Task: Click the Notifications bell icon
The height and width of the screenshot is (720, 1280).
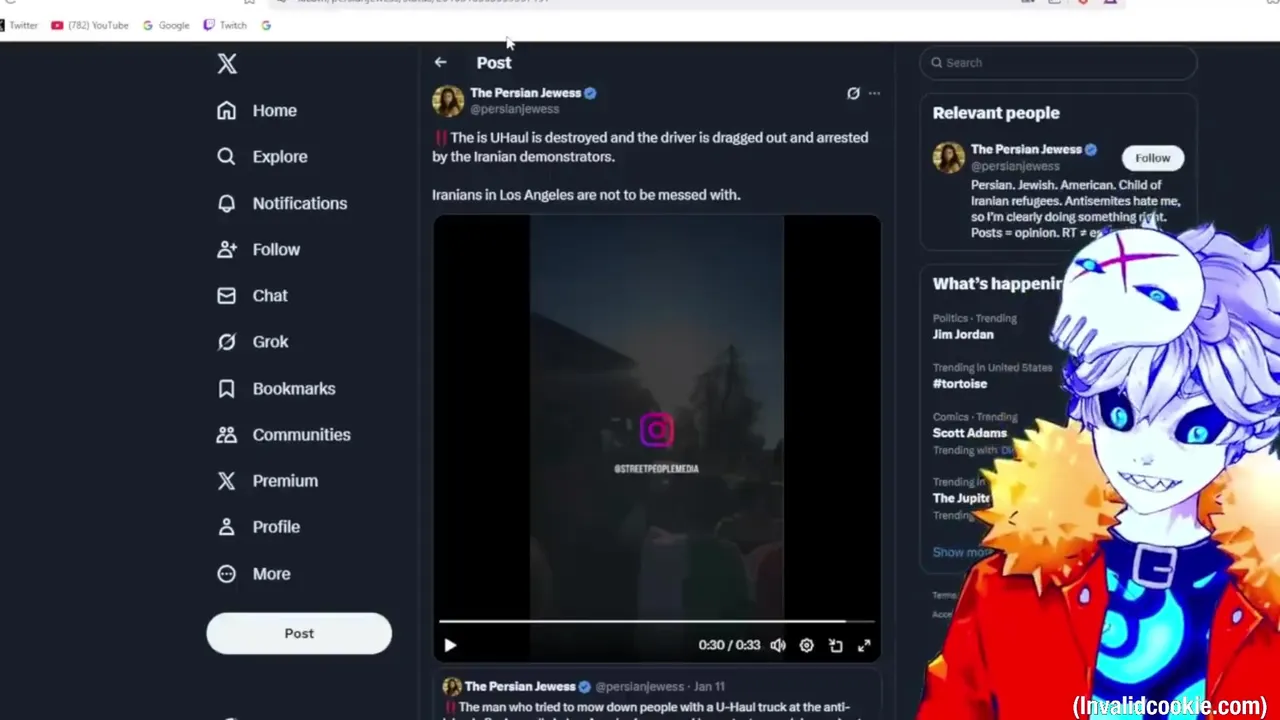Action: pyautogui.click(x=227, y=203)
